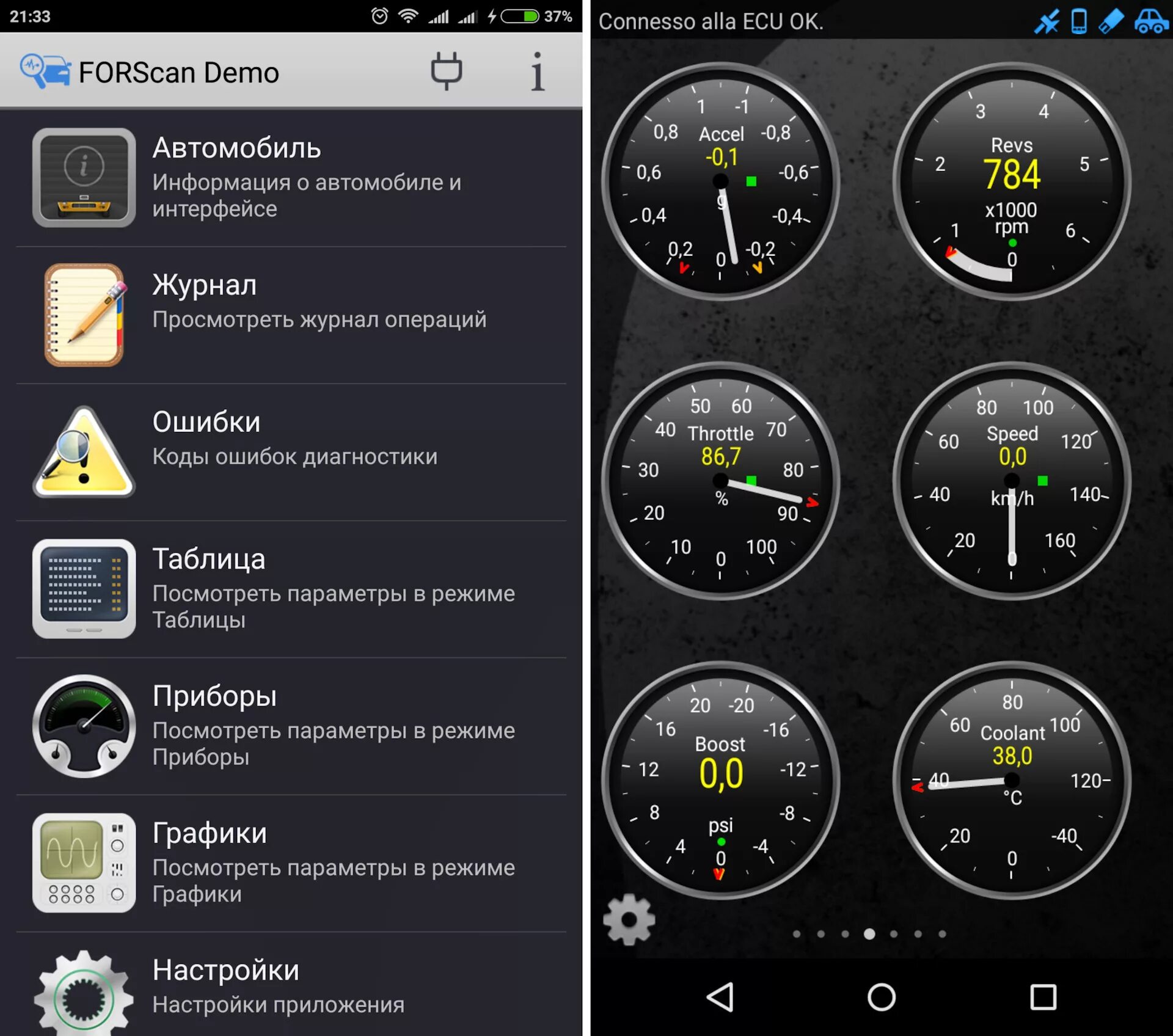Open the Автомобиль vehicle info section
This screenshot has width=1173, height=1036.
coord(290,159)
